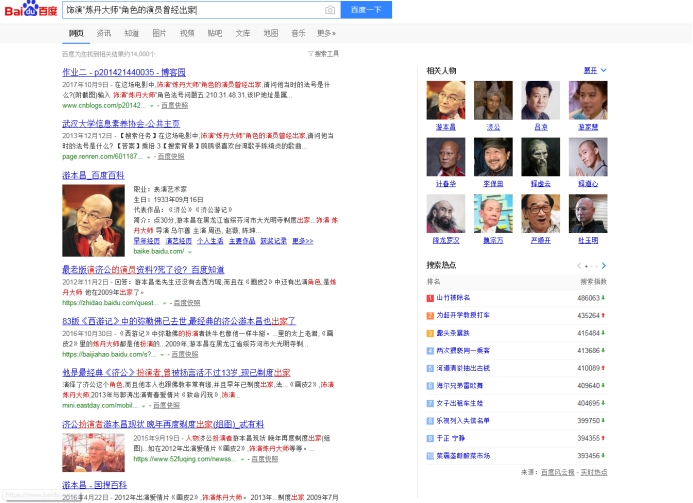Open 作业二 - p201421440035 - 博客园 result
Screen dimensions: 693x503
[124, 72]
